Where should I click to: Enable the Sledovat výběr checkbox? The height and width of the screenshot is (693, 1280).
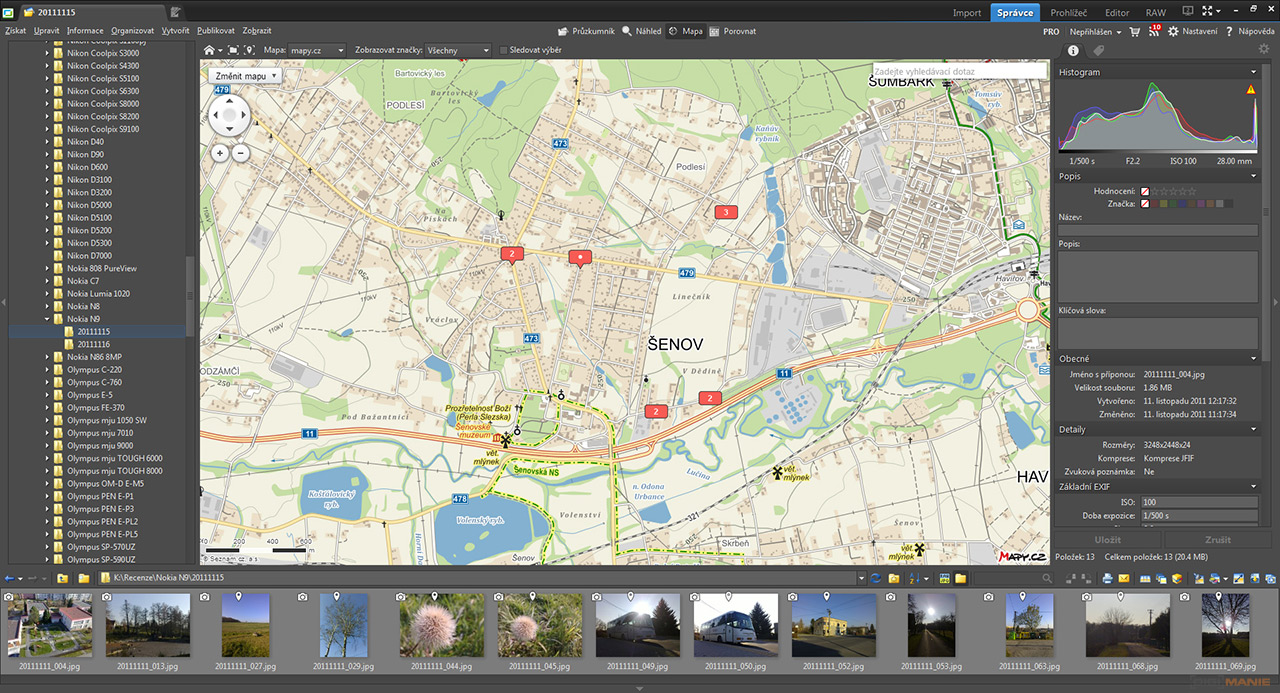coord(503,50)
